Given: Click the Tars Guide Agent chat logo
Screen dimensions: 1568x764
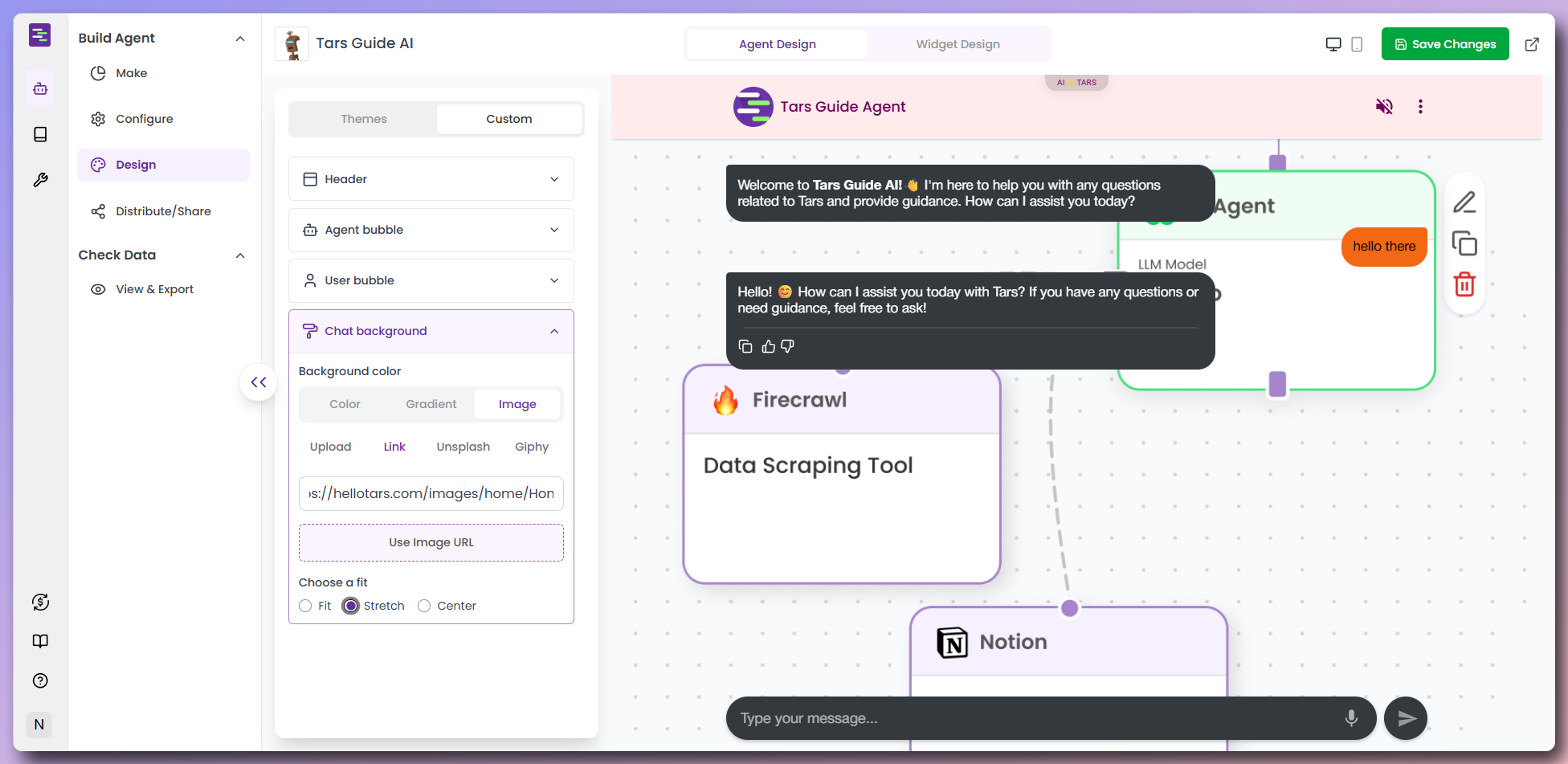Looking at the screenshot, I should 753,107.
